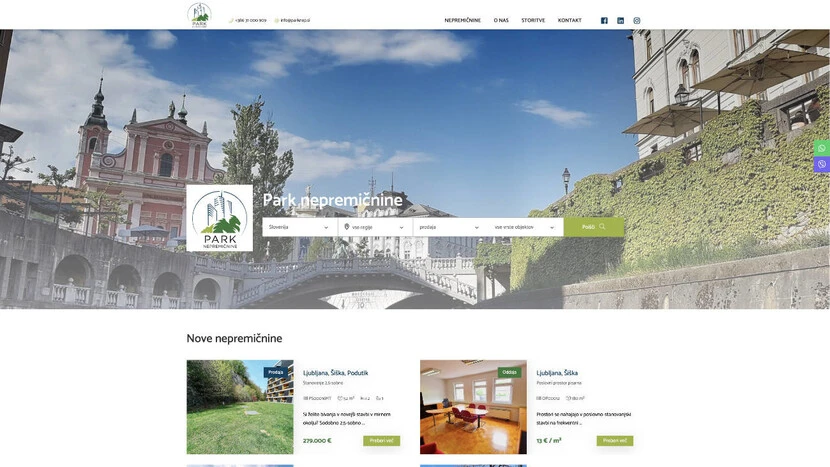The height and width of the screenshot is (467, 830).
Task: Click 'Preberi več' for 279.000 € listing
Action: point(381,441)
